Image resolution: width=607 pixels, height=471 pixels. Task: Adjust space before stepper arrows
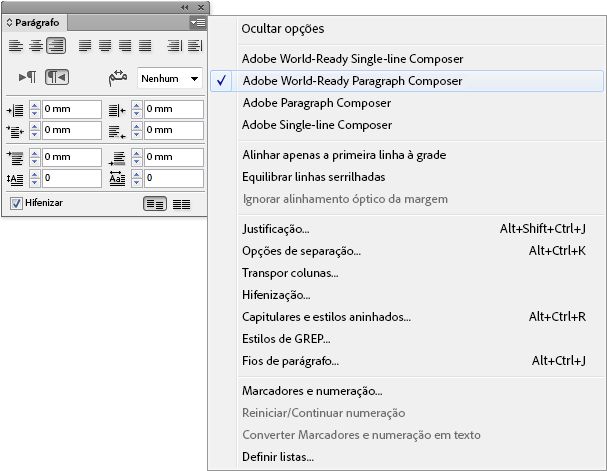coord(34,157)
